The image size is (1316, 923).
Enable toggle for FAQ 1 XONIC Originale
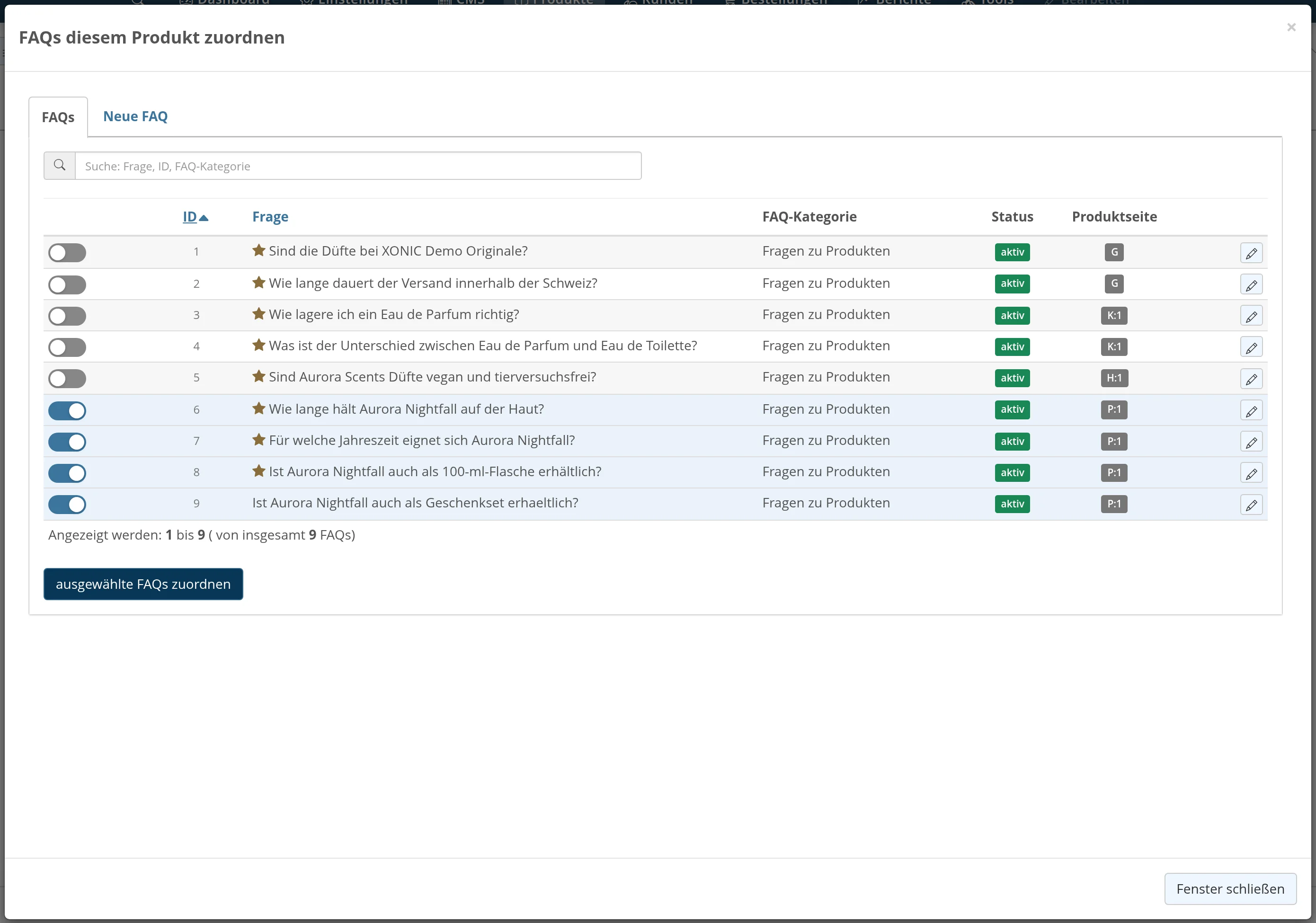coord(67,253)
